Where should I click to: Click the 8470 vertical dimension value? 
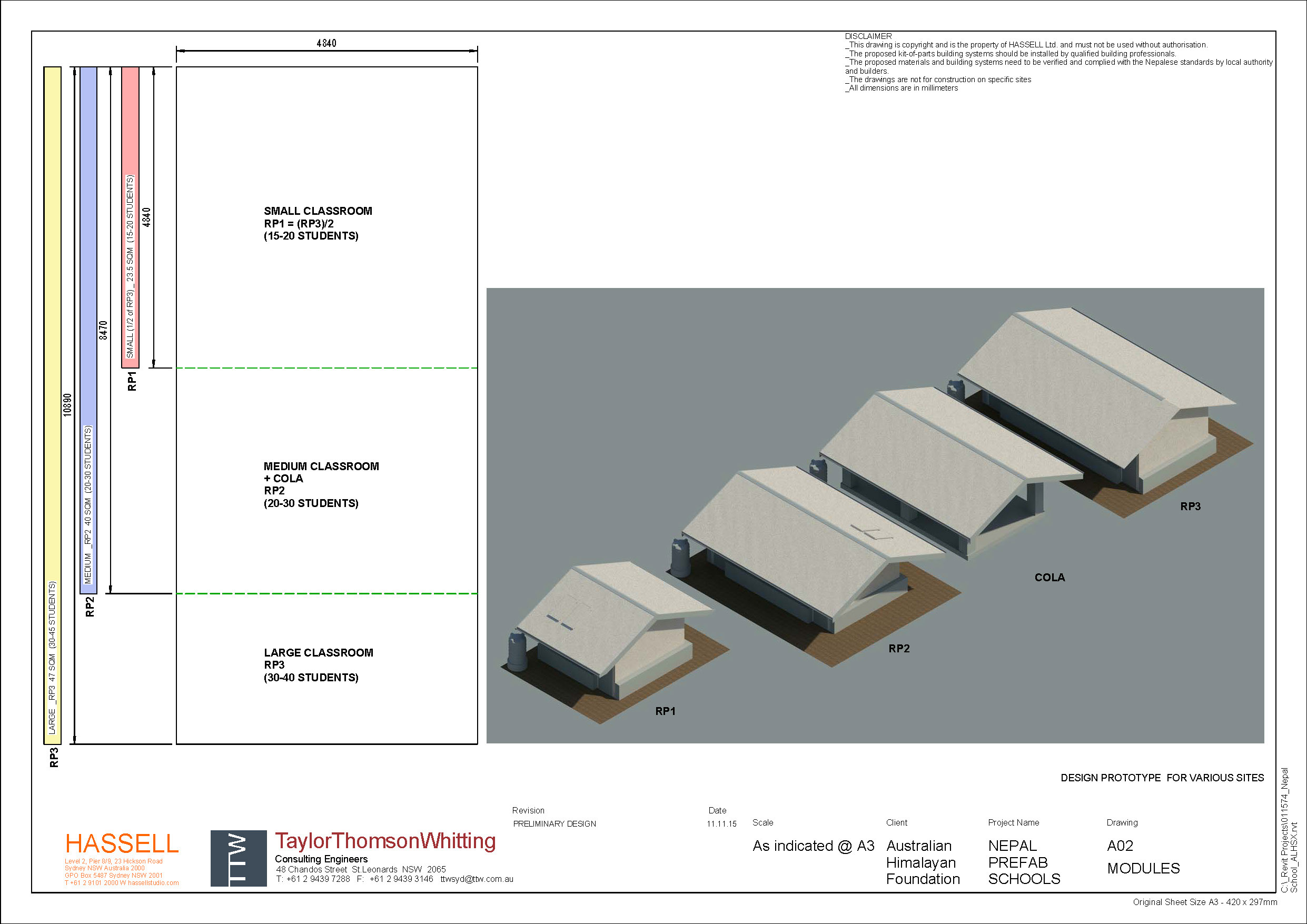(x=104, y=330)
